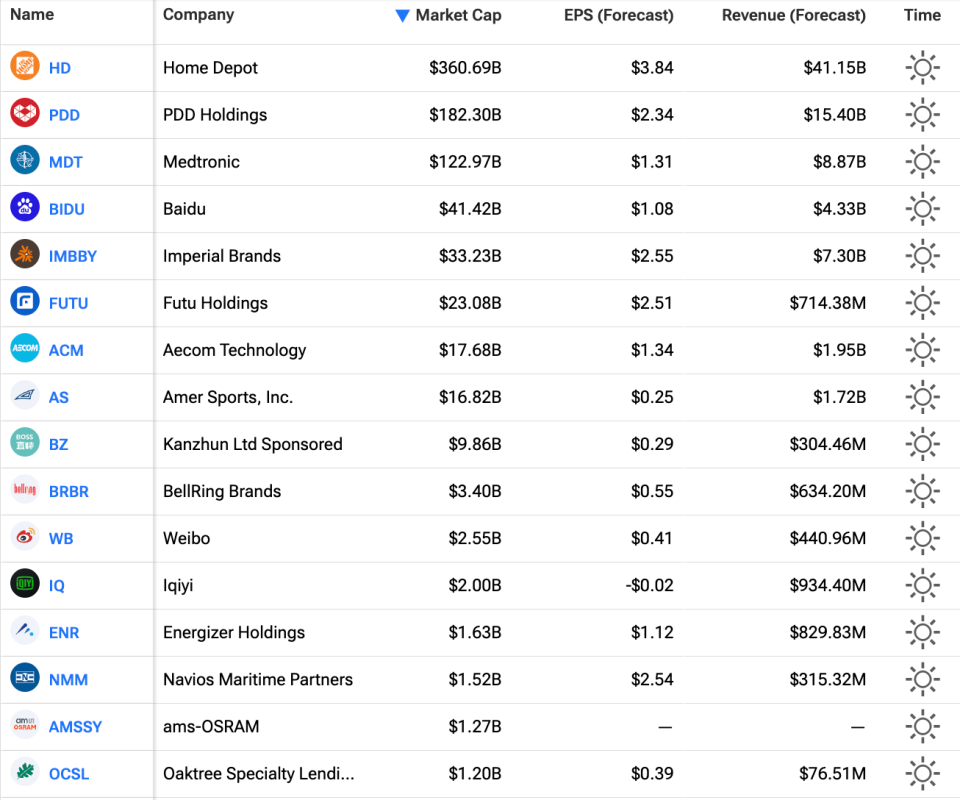
Task: Sort table by EPS (Forecast) column header
Action: 618,15
